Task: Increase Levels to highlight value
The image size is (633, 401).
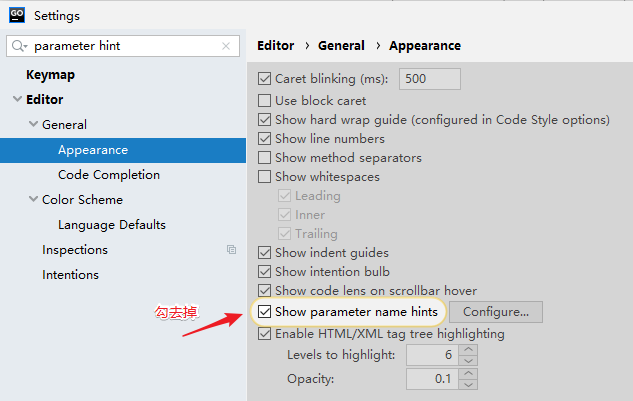Action: 469,350
